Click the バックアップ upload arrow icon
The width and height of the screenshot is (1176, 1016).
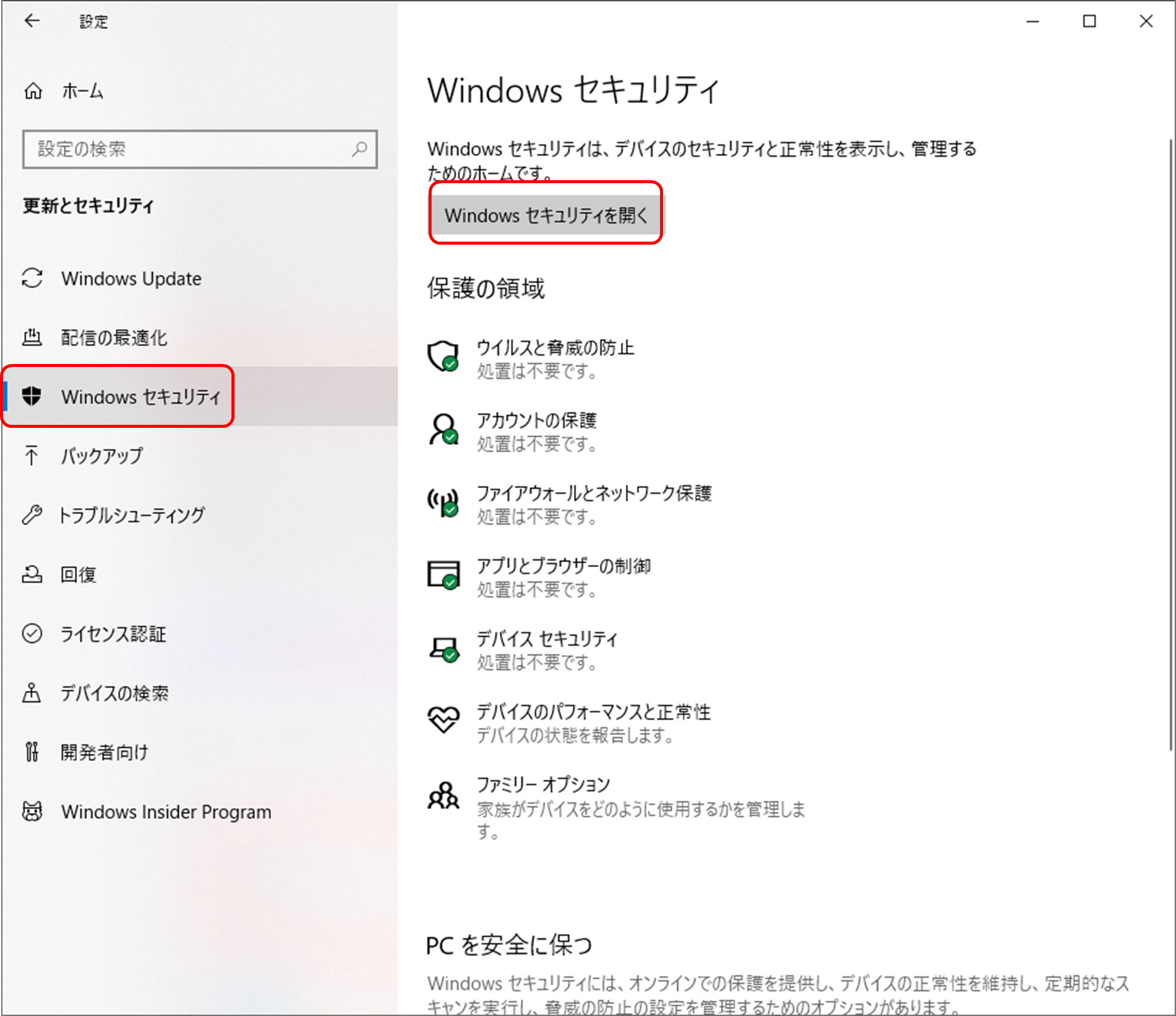click(31, 456)
